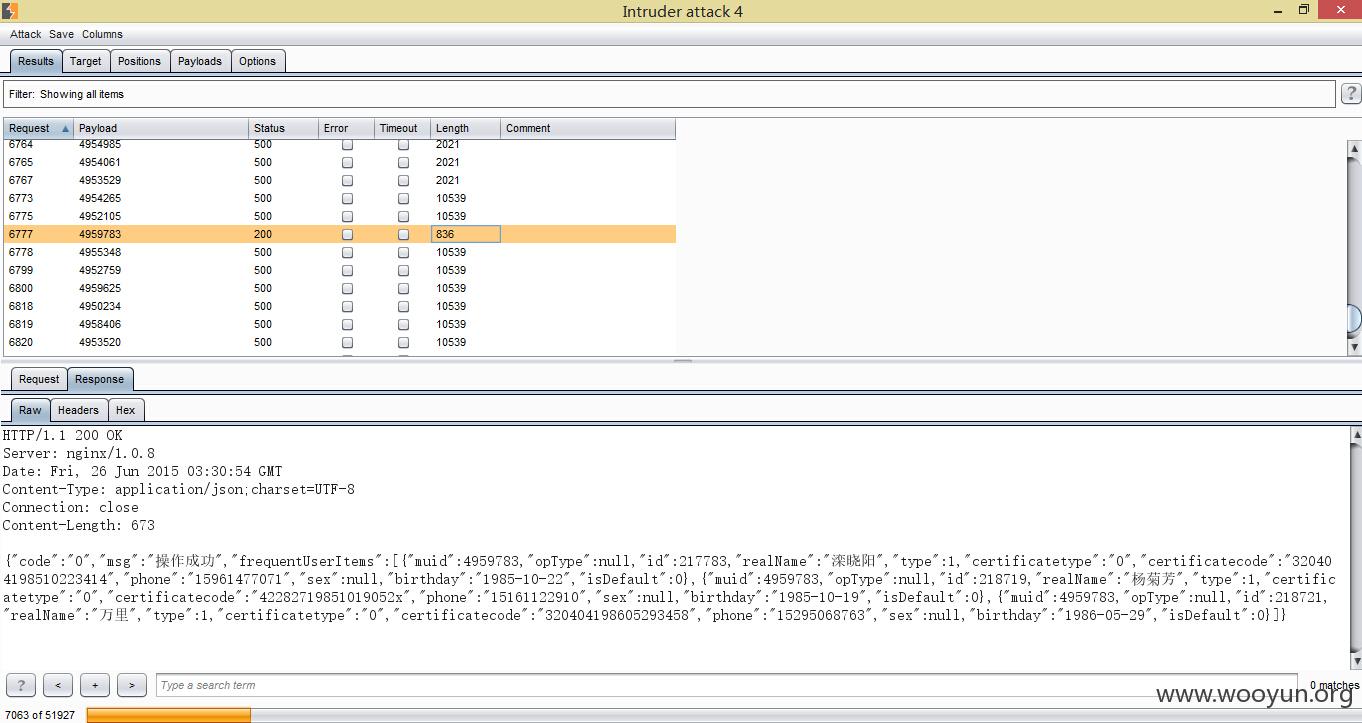Go to previous search match arrow
This screenshot has width=1362, height=723.
(58, 685)
